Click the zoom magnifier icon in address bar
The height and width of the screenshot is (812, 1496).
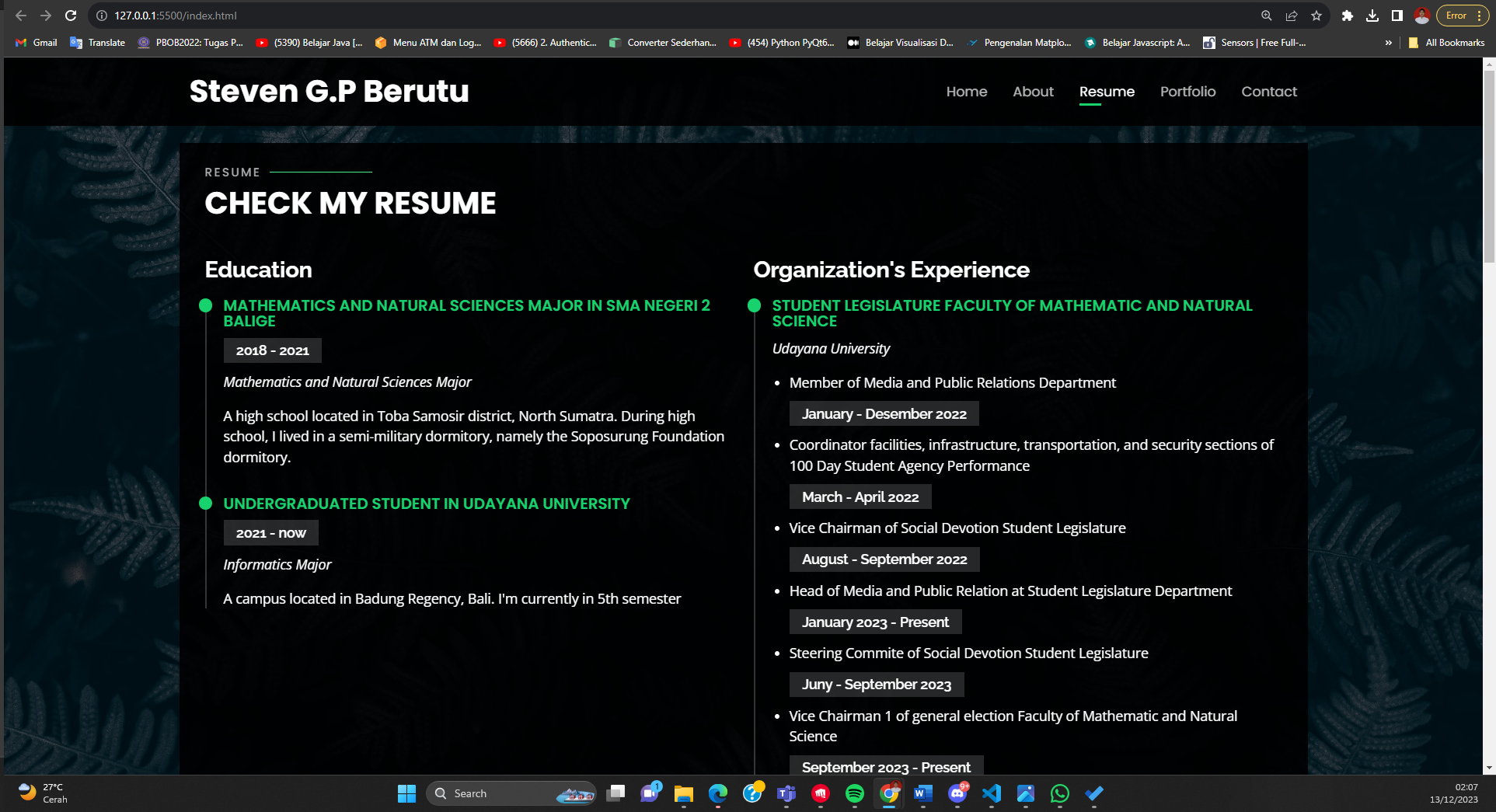click(1267, 16)
